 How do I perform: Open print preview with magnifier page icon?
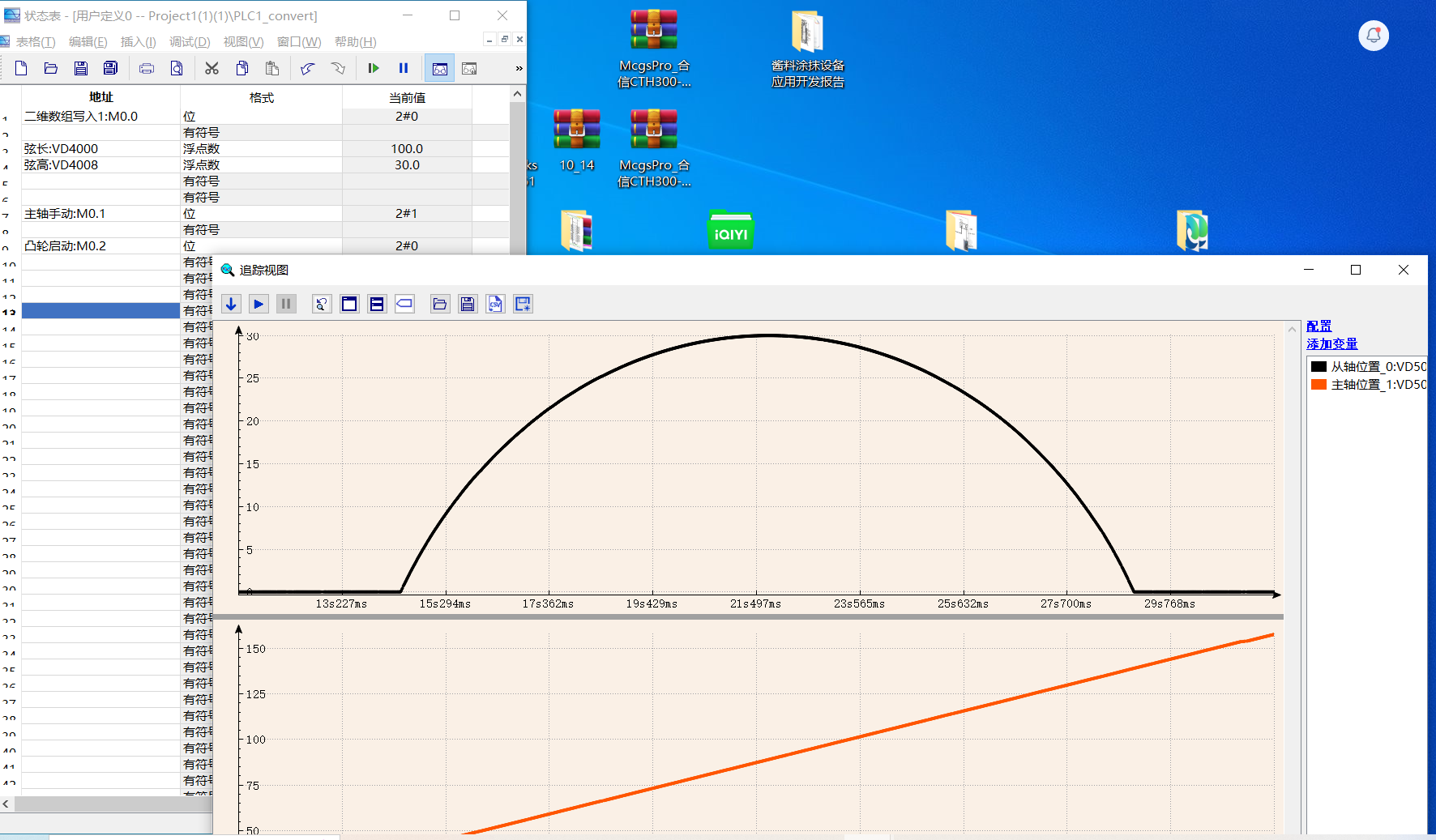point(177,68)
